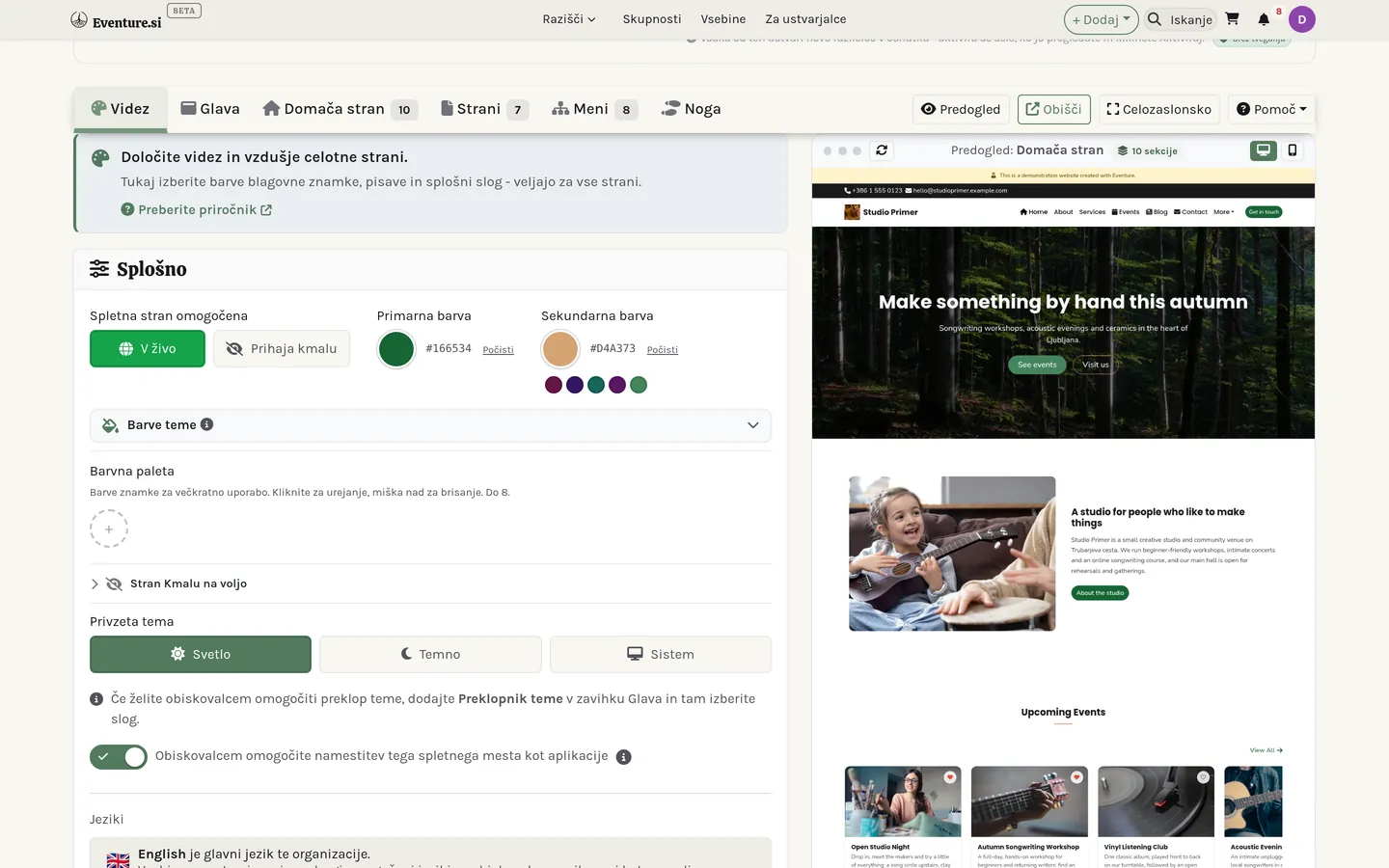Click the Celozaslonsko button
The height and width of the screenshot is (868, 1389).
coord(1158,109)
